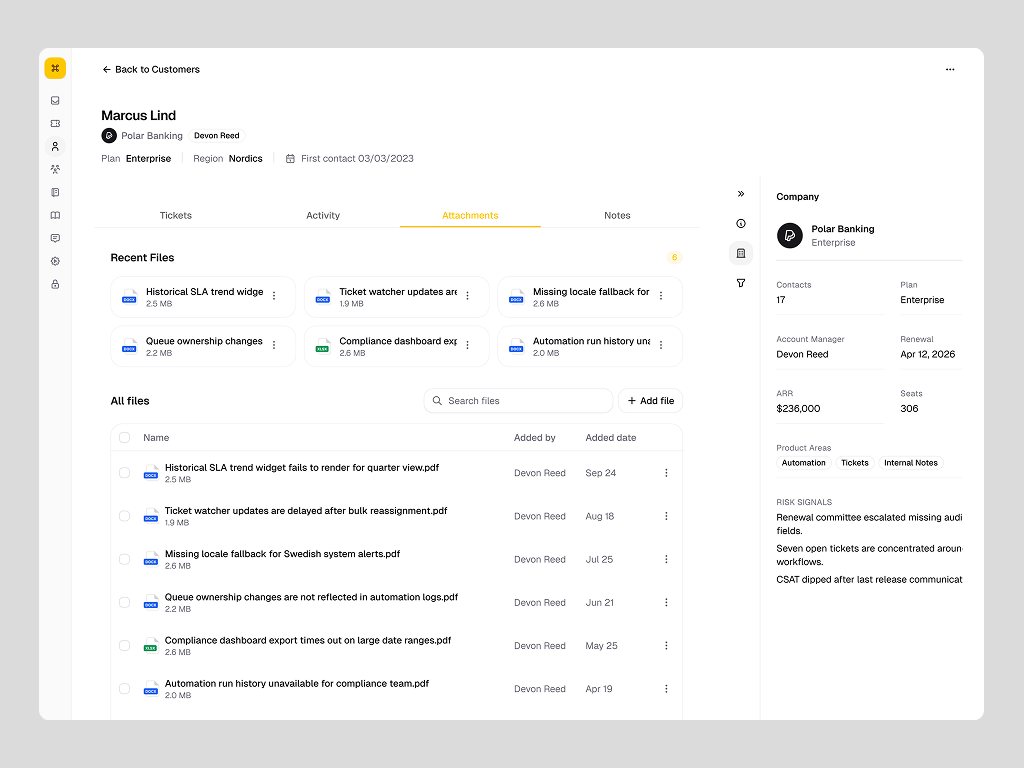Click the Renewal date Apr 12, 2026
Image resolution: width=1024 pixels, height=768 pixels.
927,355
